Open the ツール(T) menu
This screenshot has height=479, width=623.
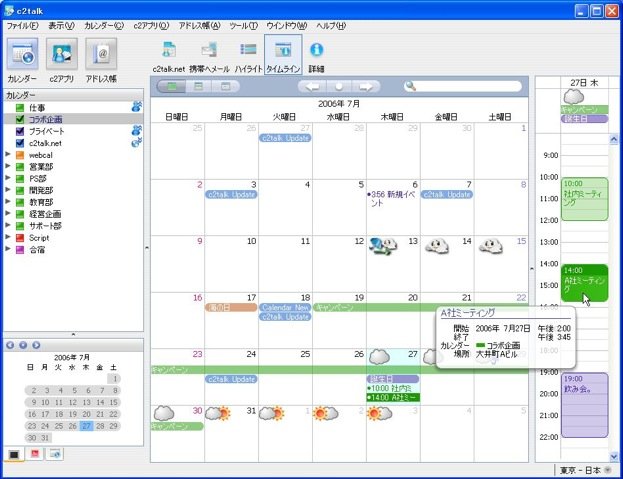coord(244,26)
